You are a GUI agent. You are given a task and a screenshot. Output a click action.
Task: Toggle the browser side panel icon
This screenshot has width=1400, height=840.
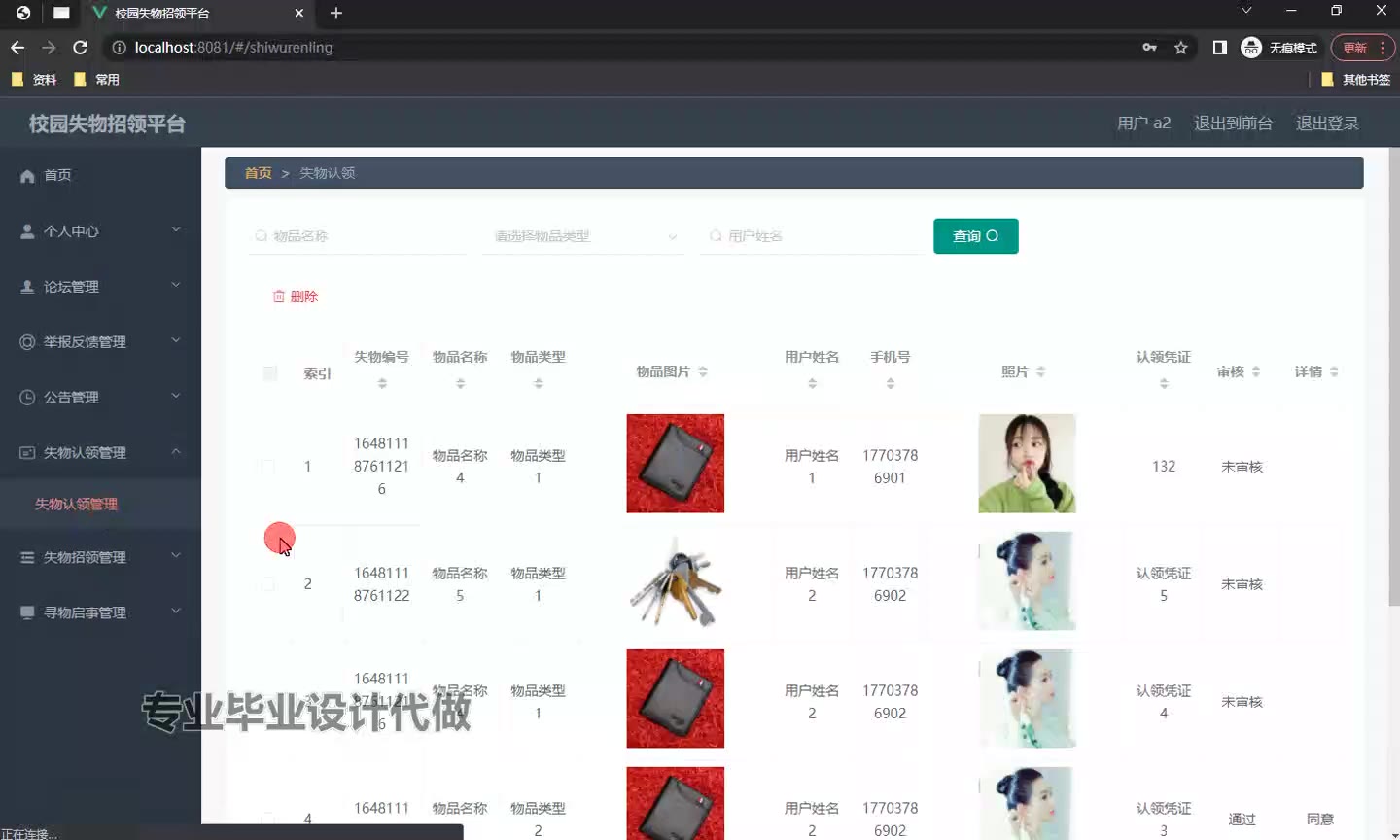[x=1220, y=47]
